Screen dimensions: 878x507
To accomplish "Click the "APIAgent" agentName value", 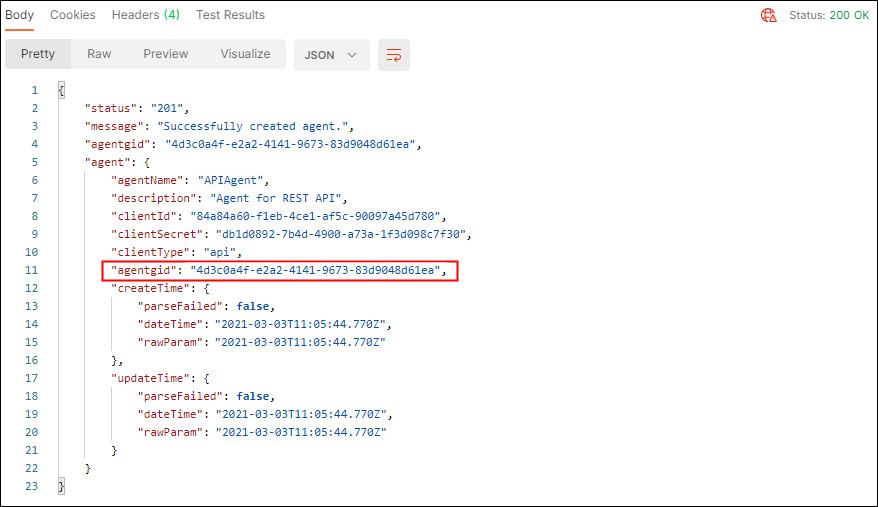I will click(x=230, y=180).
